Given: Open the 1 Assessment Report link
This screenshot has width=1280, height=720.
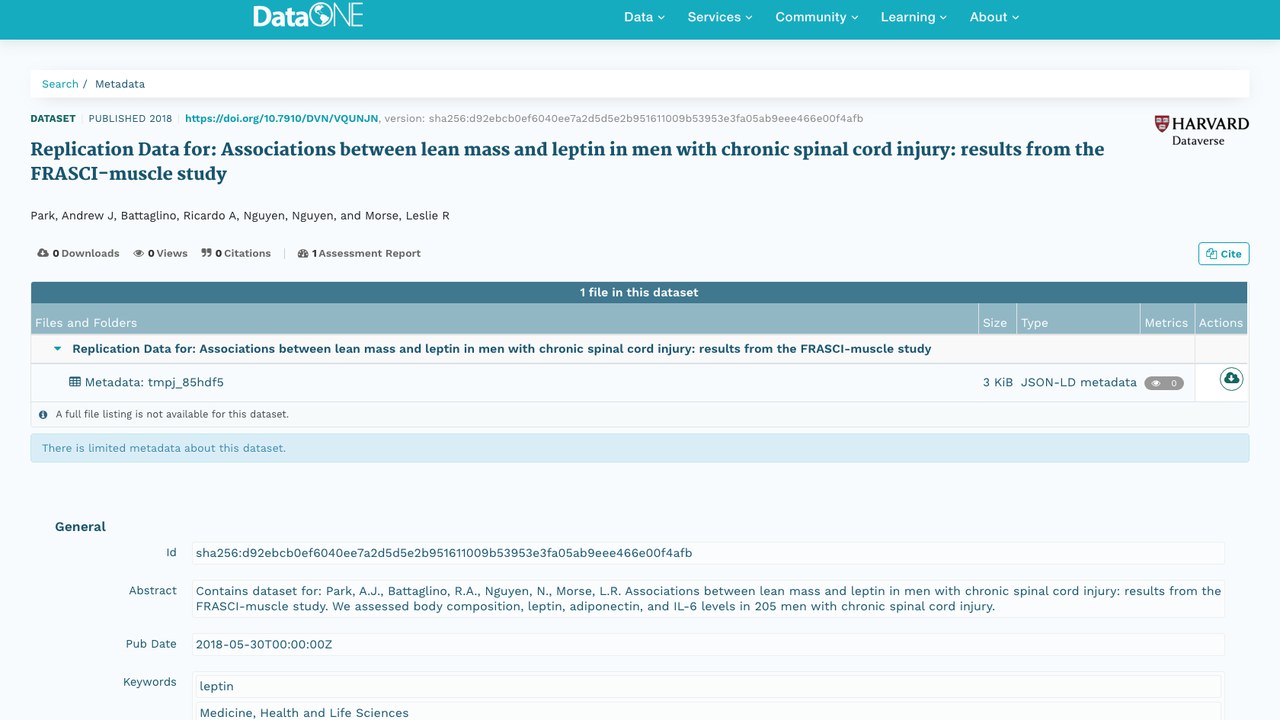Looking at the screenshot, I should click(x=359, y=253).
